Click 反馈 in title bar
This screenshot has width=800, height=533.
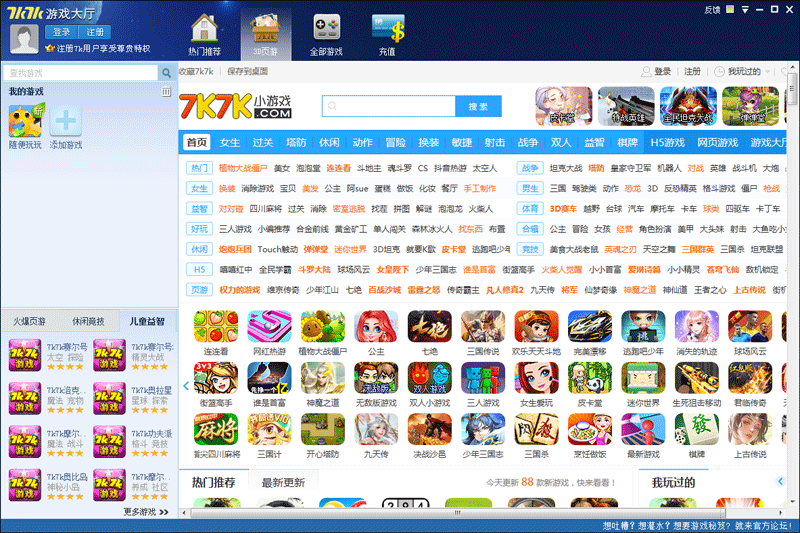[x=712, y=10]
